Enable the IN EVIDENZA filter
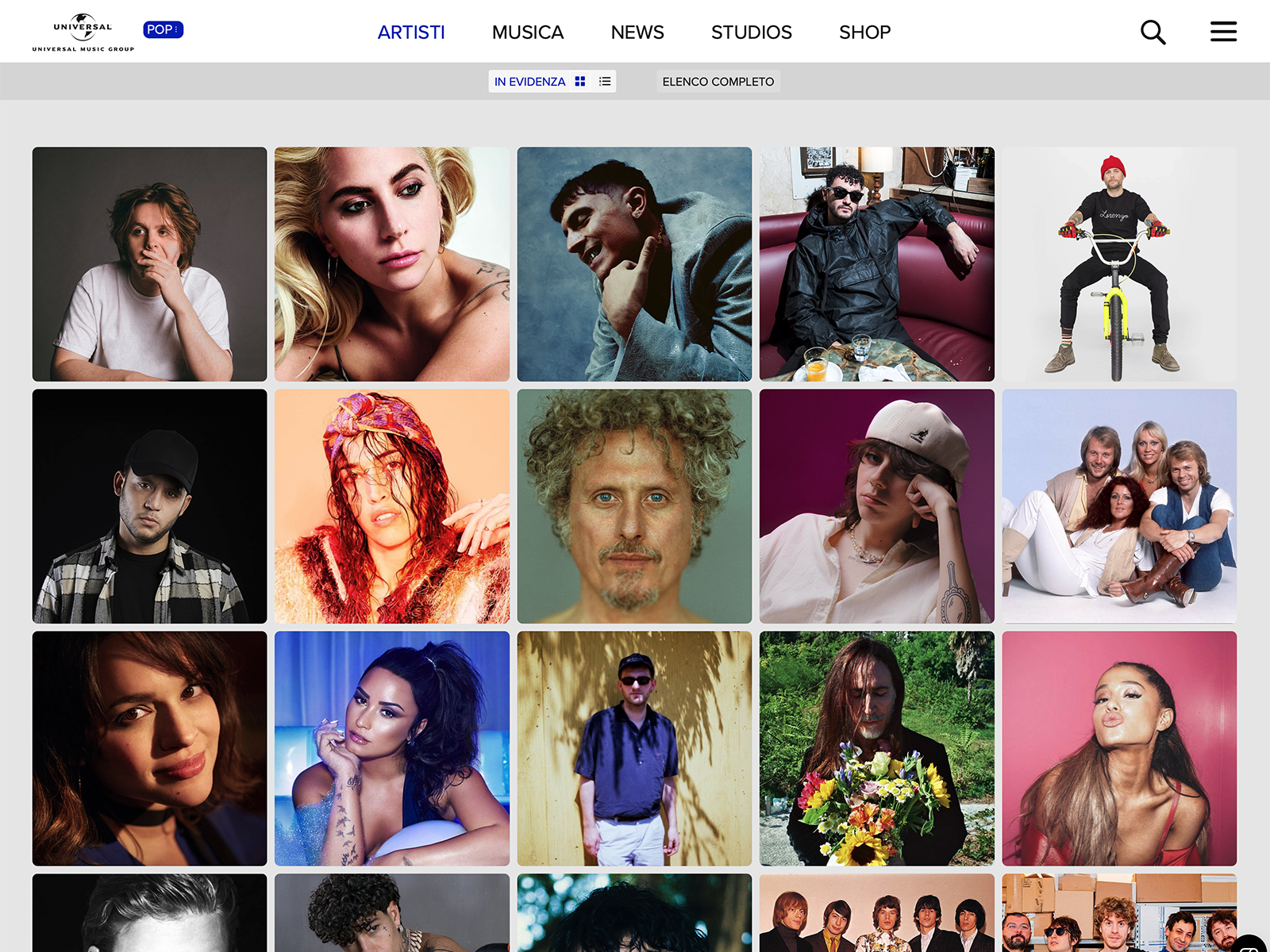Image resolution: width=1270 pixels, height=952 pixels. tap(529, 81)
